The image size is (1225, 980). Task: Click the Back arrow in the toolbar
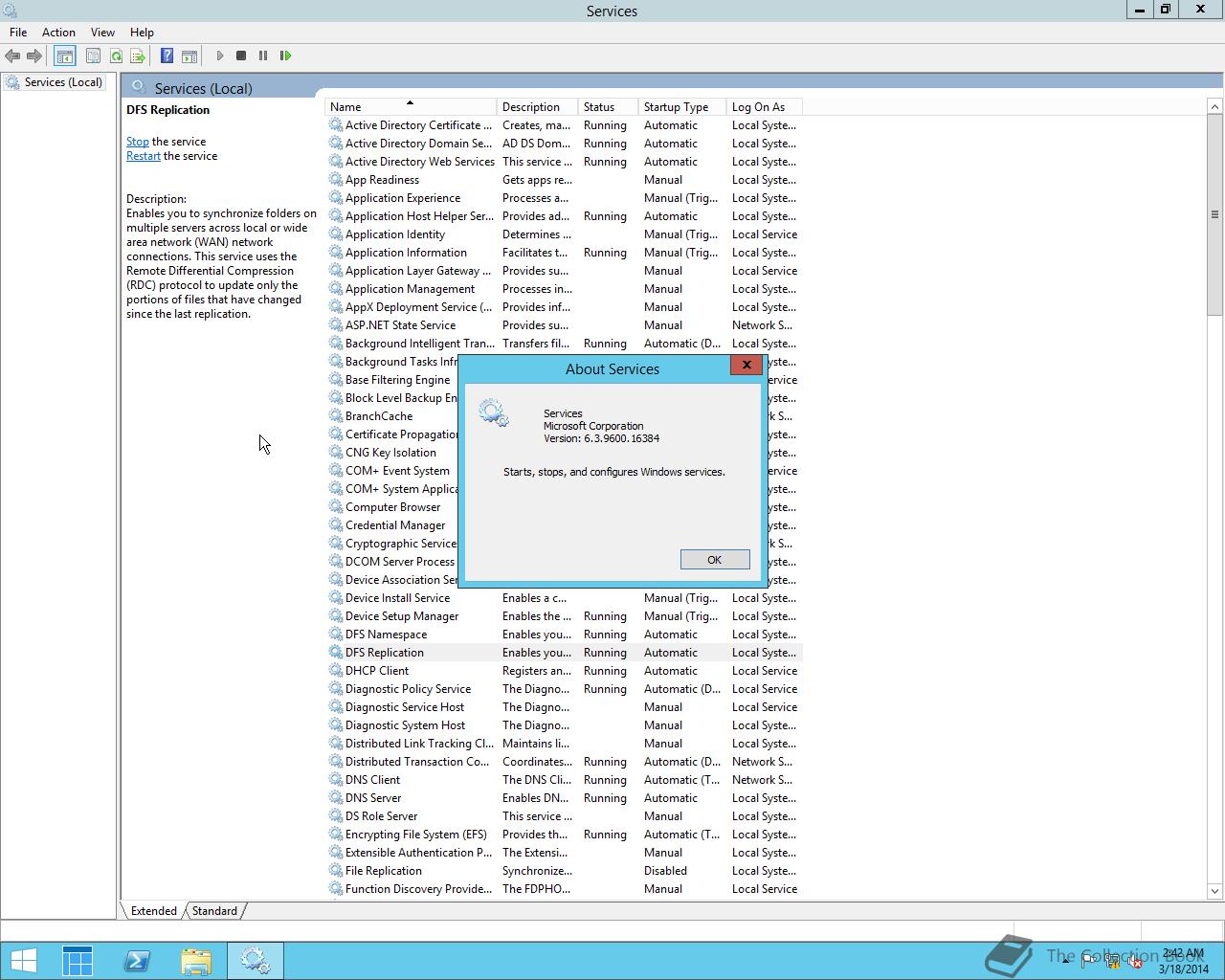click(12, 56)
